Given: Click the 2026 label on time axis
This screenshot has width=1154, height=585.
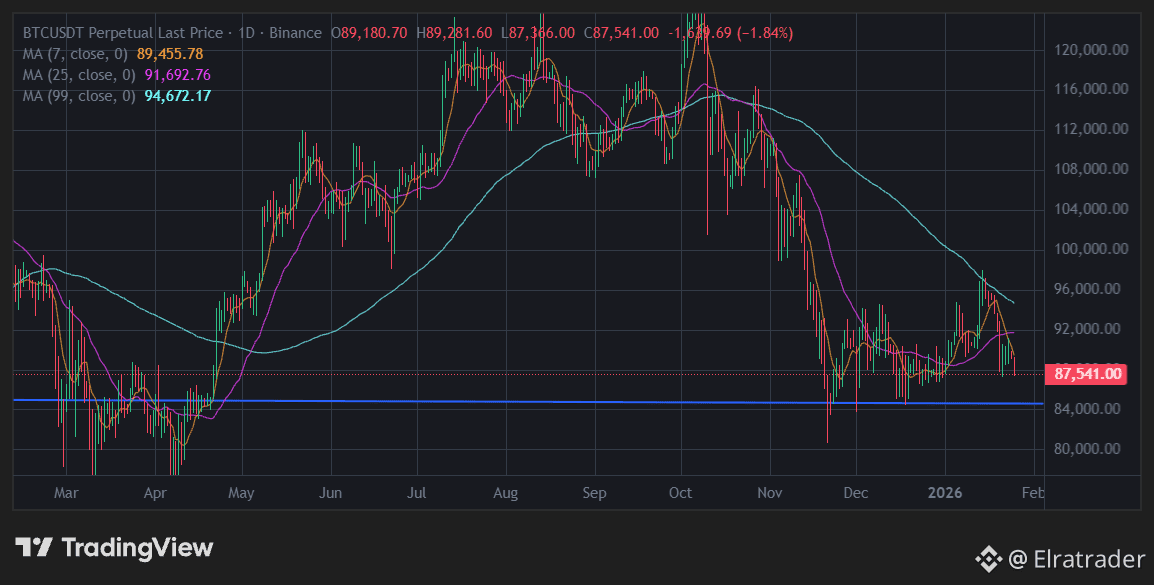Looking at the screenshot, I should pos(944,493).
